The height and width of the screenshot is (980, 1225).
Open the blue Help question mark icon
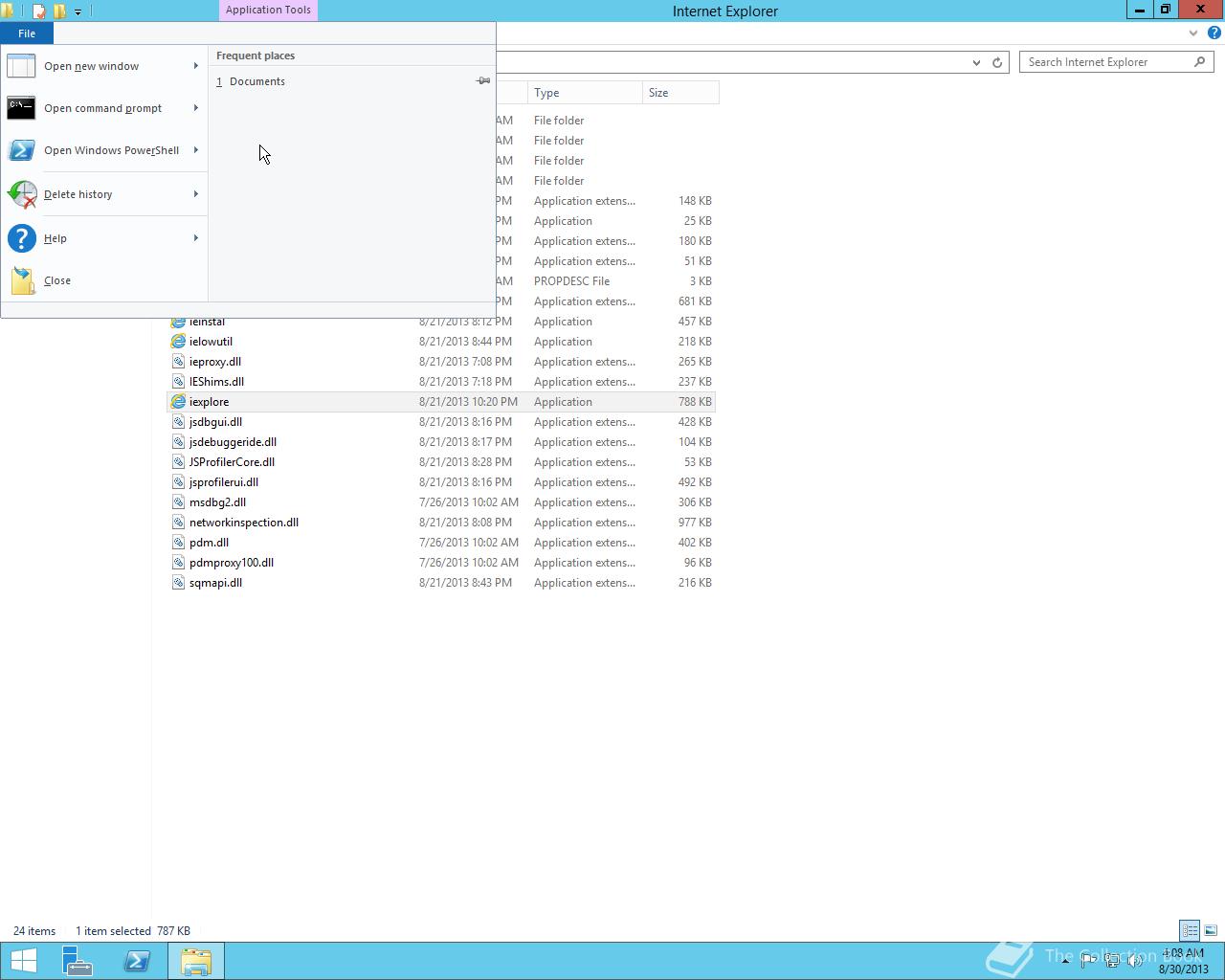coord(1214,33)
